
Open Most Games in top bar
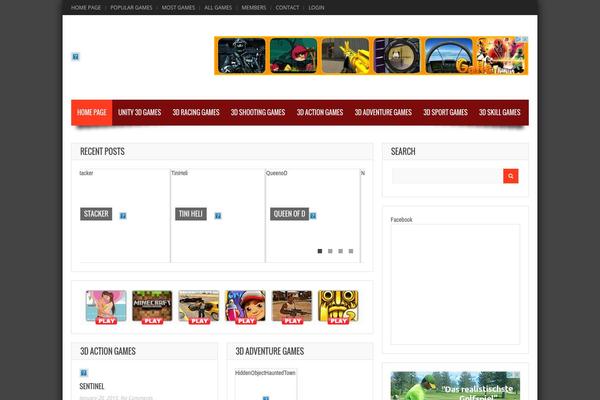178,7
